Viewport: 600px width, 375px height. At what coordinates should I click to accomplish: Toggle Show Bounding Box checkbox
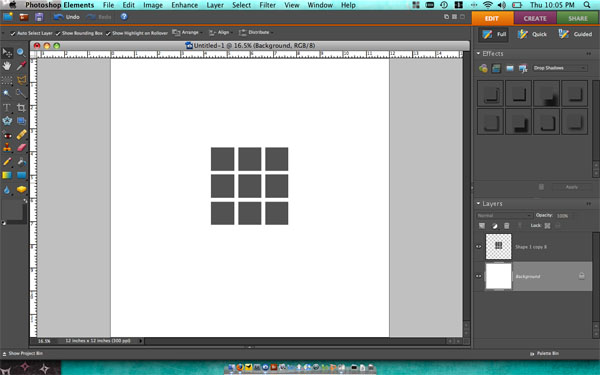coord(58,33)
